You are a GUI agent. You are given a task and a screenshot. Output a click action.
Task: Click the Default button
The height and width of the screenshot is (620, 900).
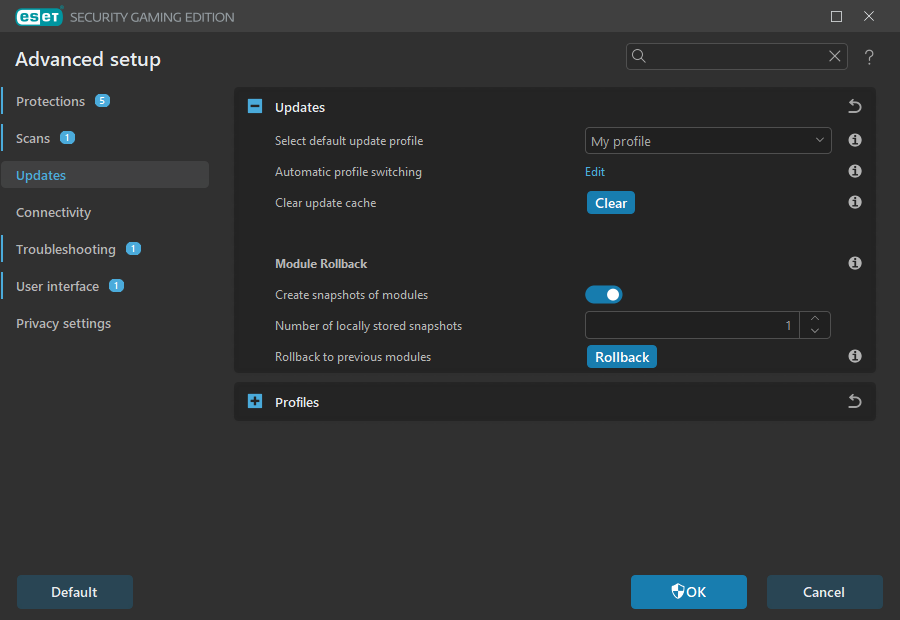point(75,592)
